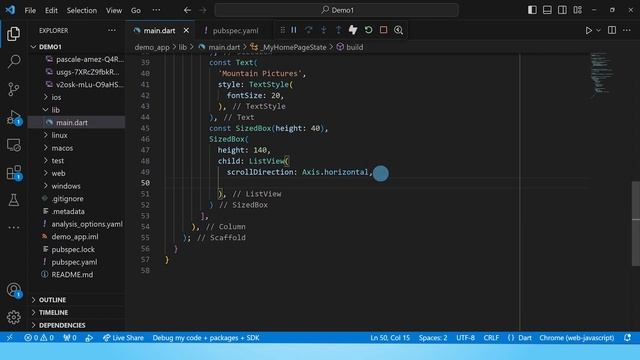Switch to the pubspec.yaml tab
Screen dimensions: 640x360
[x=236, y=31]
